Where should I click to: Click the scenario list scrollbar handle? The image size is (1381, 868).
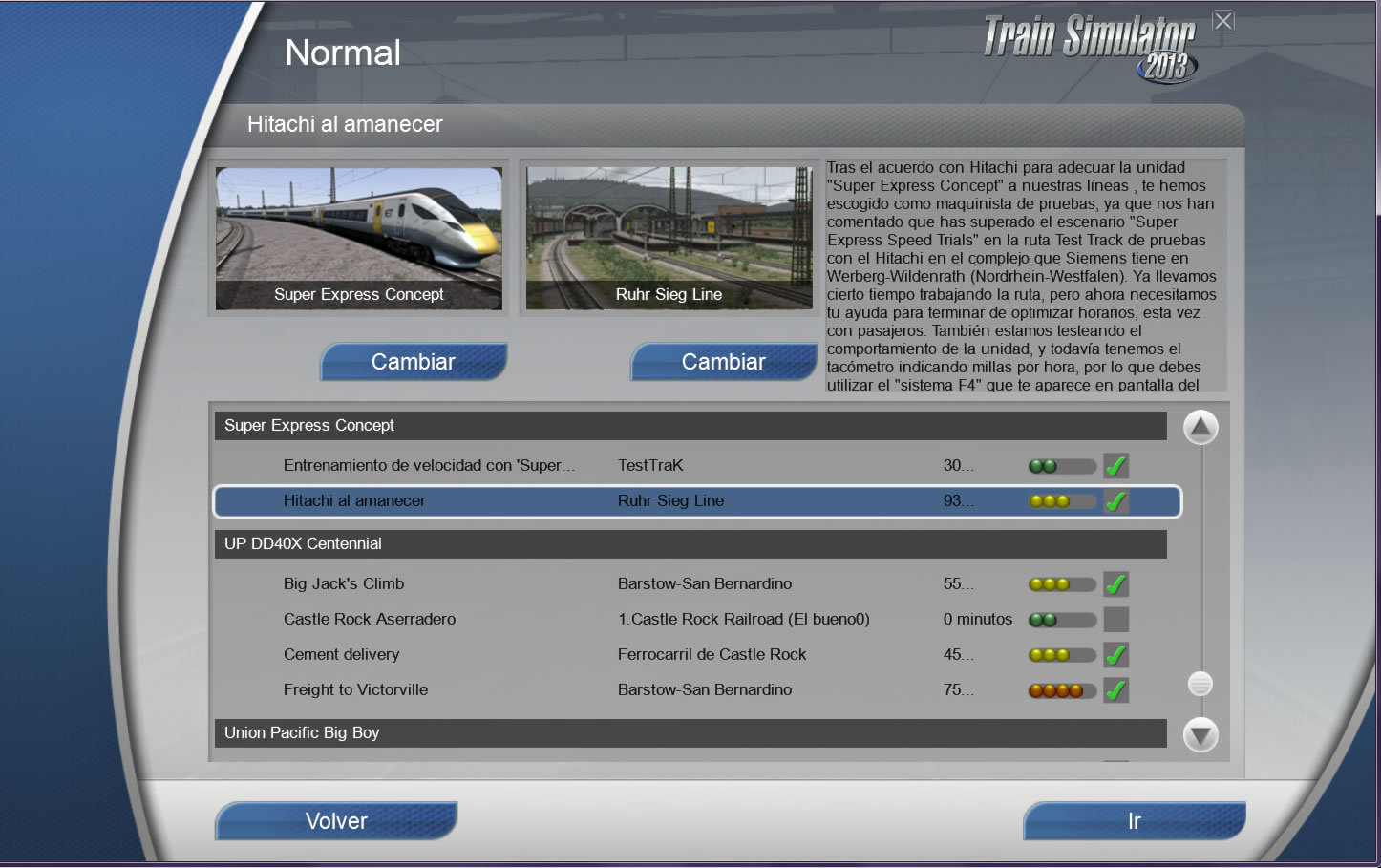point(1200,684)
